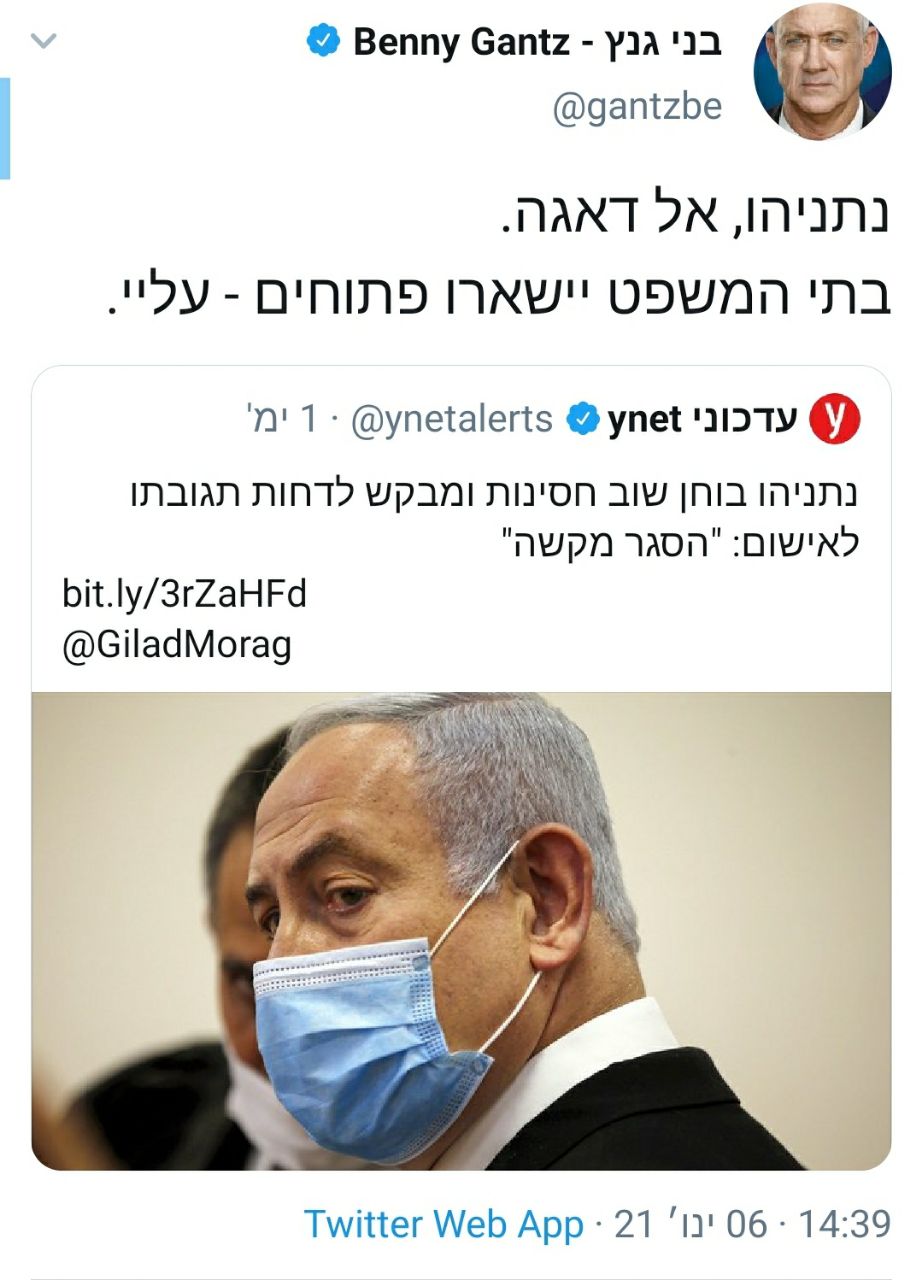Click the quoted tweet's relative timestamp

pyautogui.click(x=277, y=420)
